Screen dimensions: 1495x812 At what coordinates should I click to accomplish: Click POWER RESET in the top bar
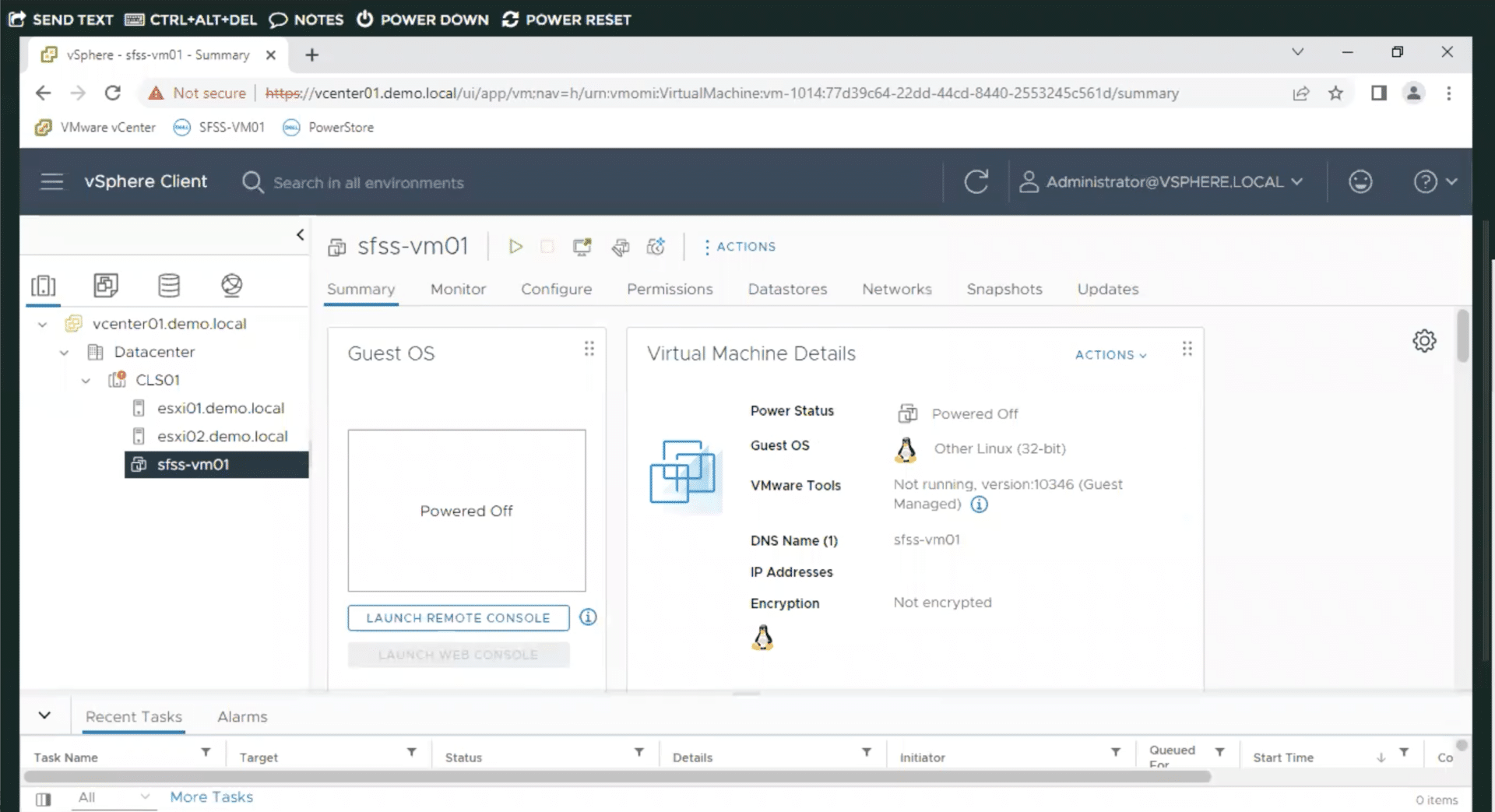566,19
